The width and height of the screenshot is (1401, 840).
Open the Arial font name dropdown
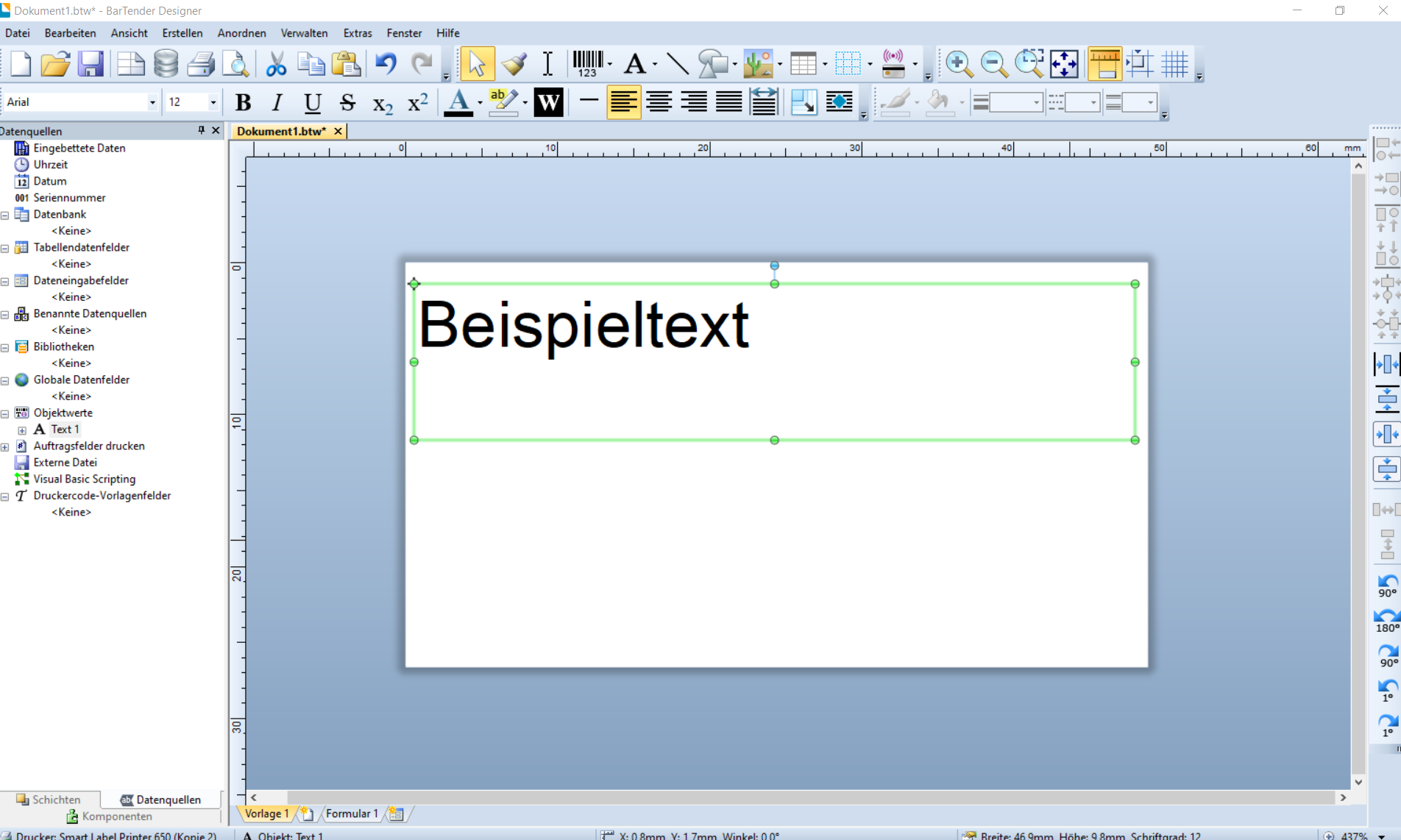(x=152, y=102)
